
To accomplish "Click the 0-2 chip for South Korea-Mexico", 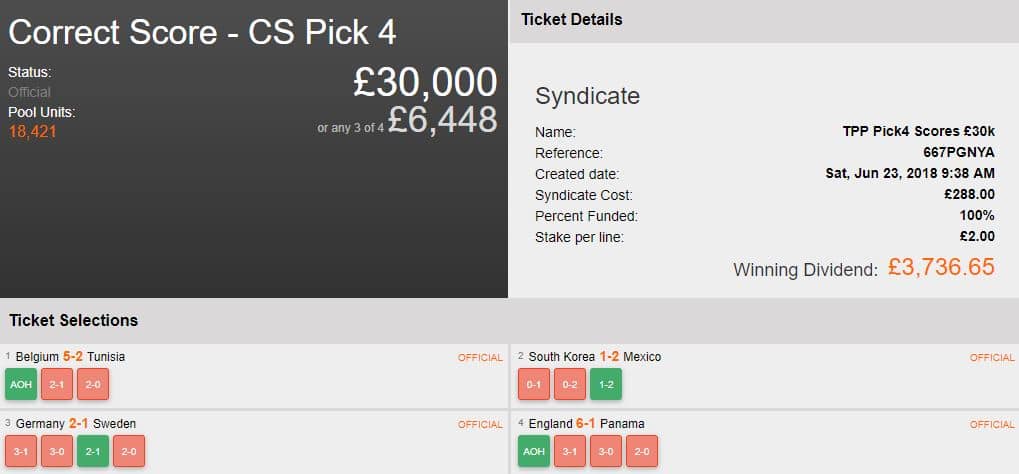I will (569, 384).
